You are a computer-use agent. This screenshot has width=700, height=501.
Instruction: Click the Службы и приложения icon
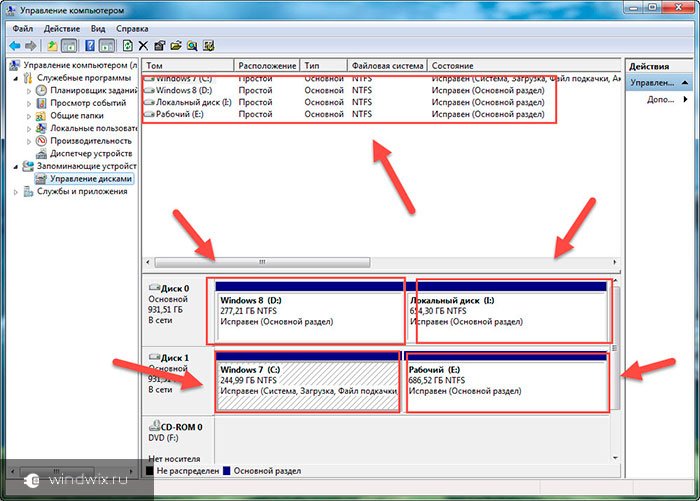[x=28, y=192]
